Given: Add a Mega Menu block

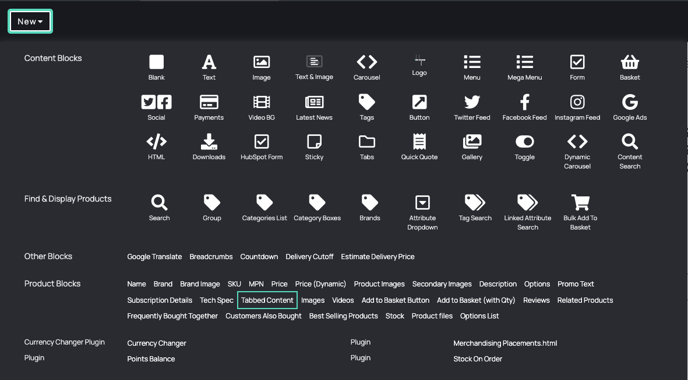Looking at the screenshot, I should coord(525,67).
